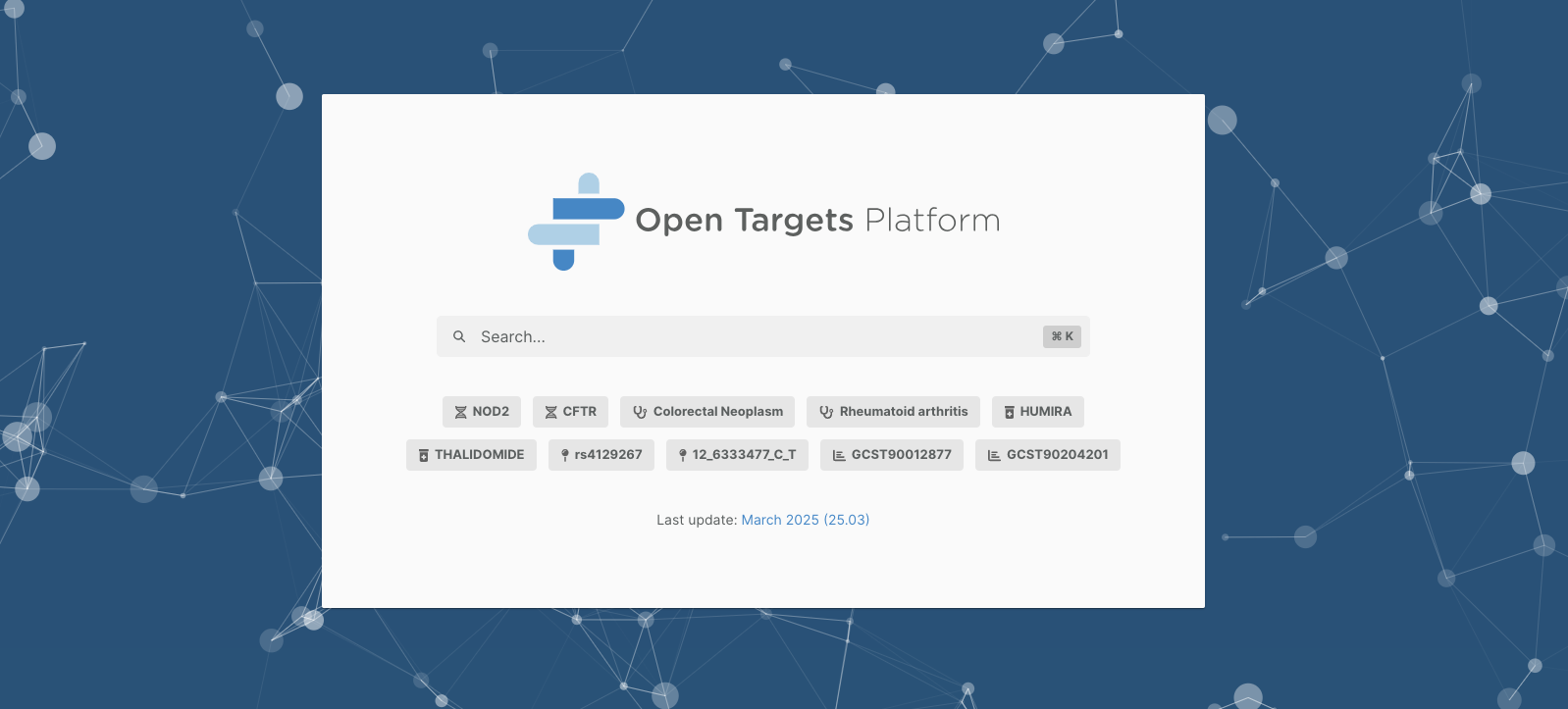
Task: Follow the March 2025 (25.03) release link
Action: (806, 520)
